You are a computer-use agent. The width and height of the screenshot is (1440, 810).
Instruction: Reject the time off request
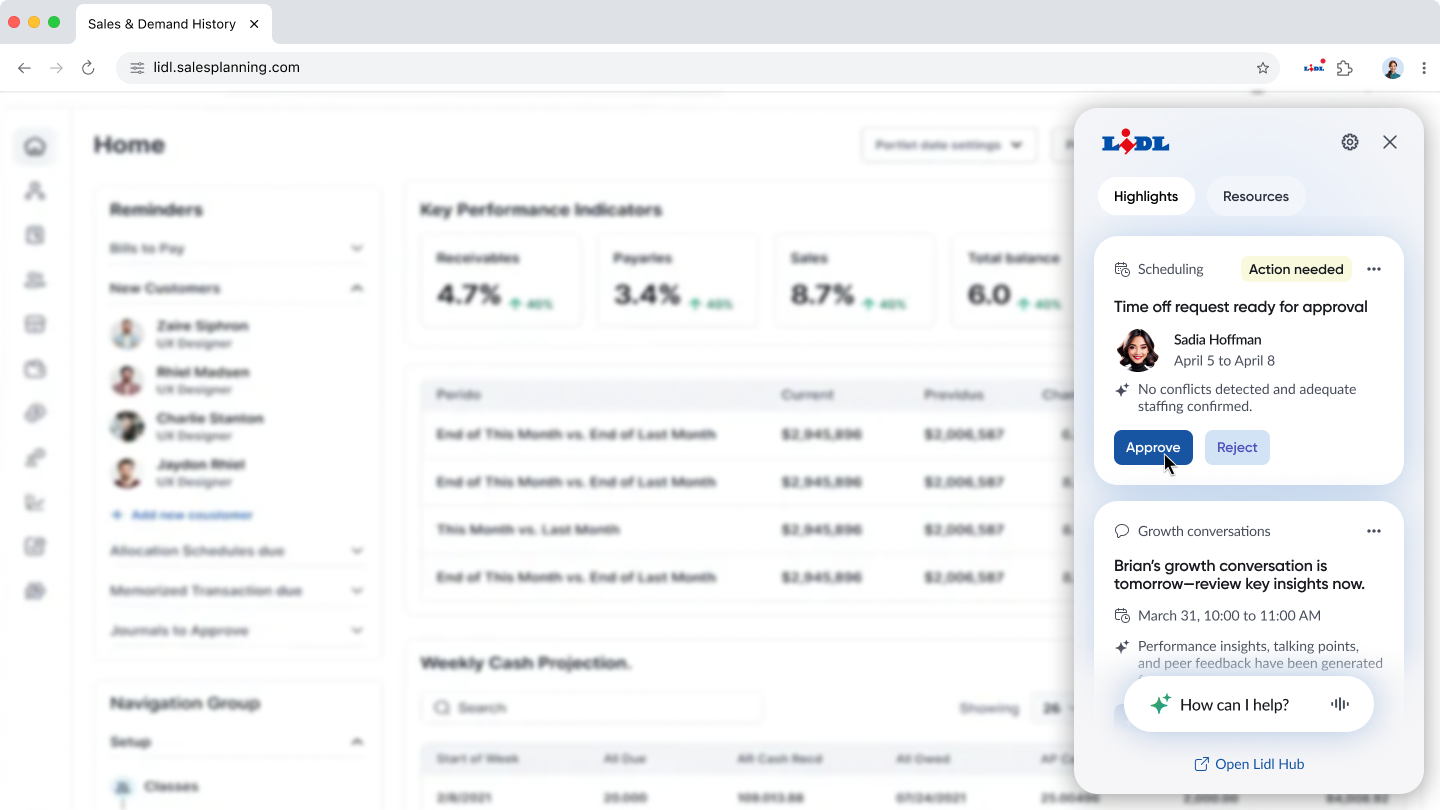1237,447
